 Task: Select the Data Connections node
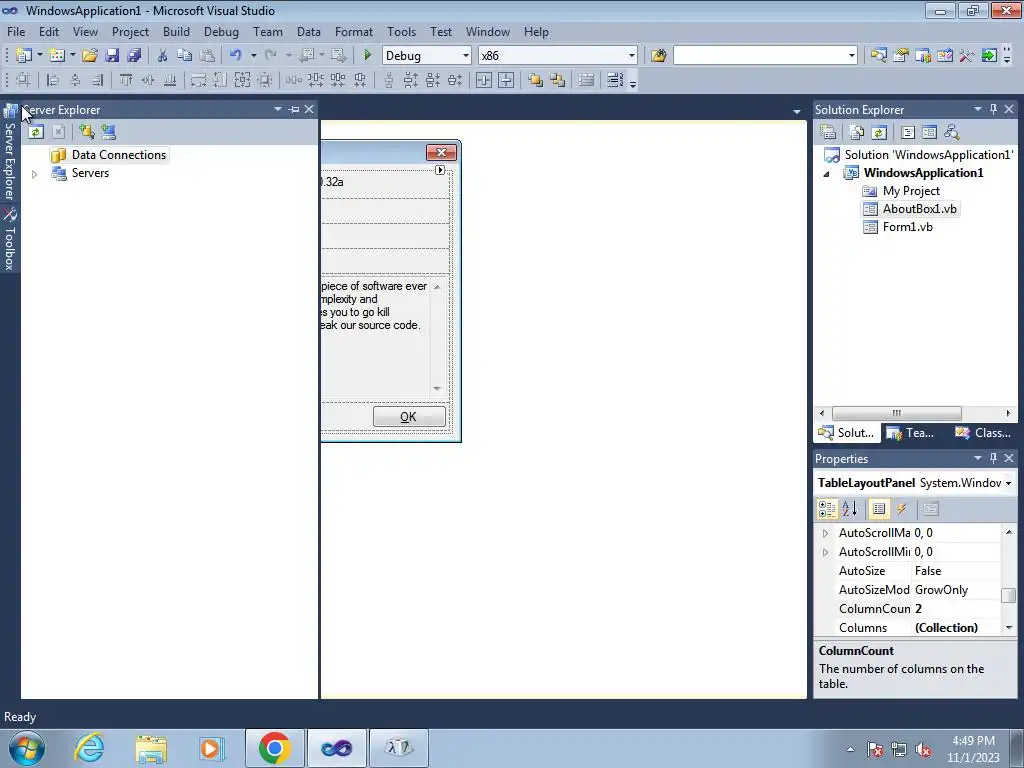click(119, 155)
